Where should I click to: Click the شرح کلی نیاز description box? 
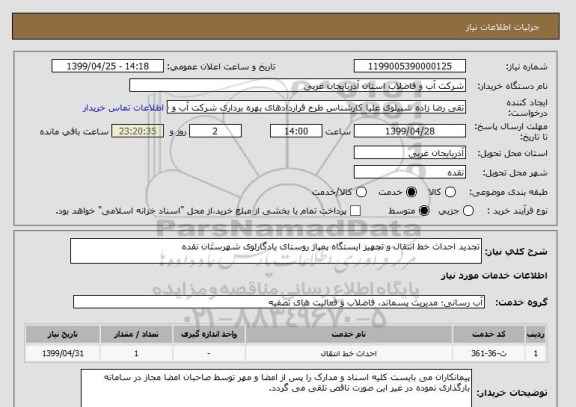(276, 251)
